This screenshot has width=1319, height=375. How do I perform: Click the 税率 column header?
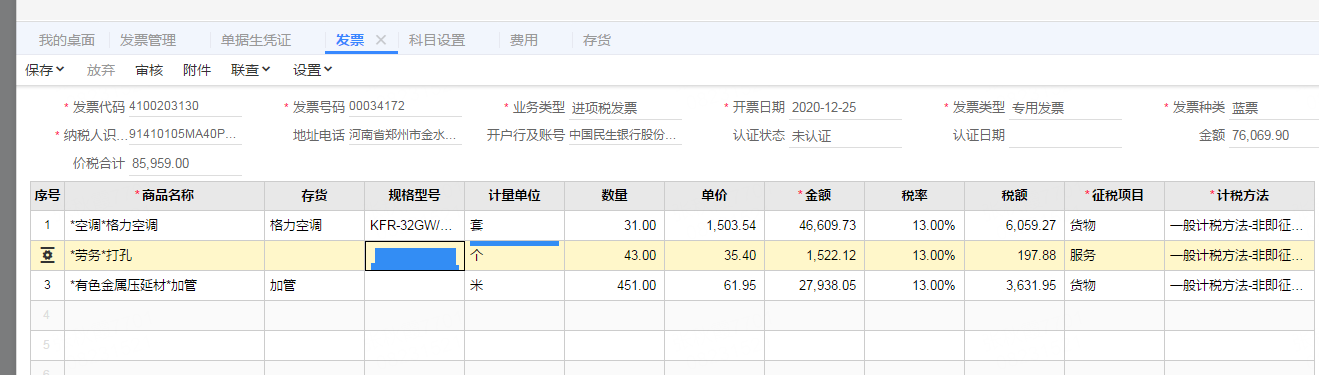(x=914, y=196)
